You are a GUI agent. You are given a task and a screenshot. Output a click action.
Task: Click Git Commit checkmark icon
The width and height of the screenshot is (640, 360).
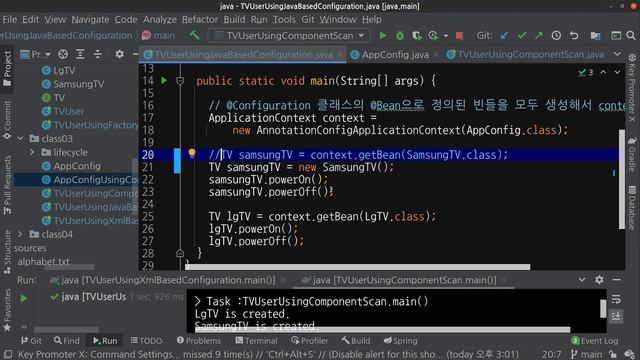click(x=522, y=36)
